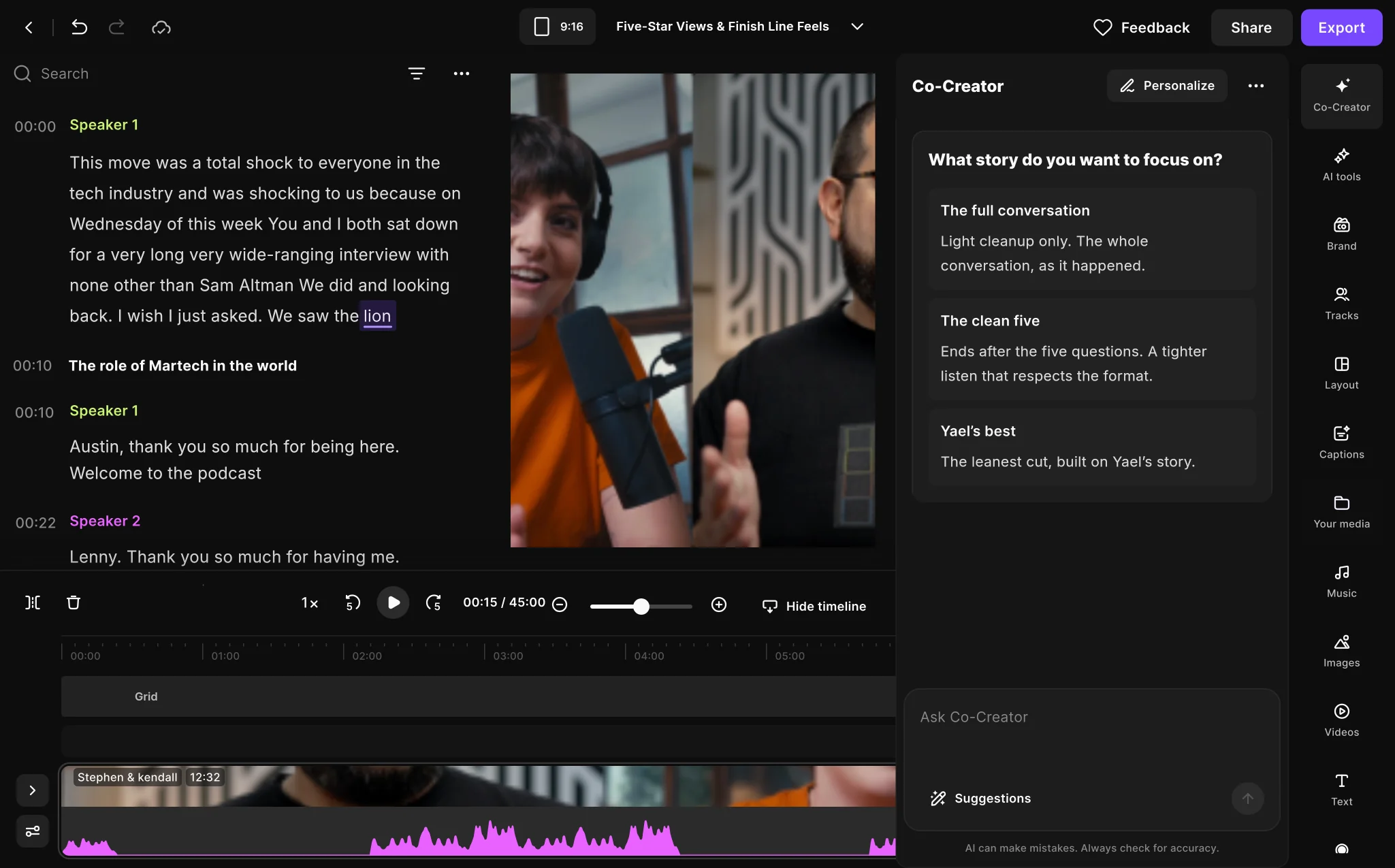The image size is (1395, 868).
Task: Open the Videos panel
Action: [1341, 720]
